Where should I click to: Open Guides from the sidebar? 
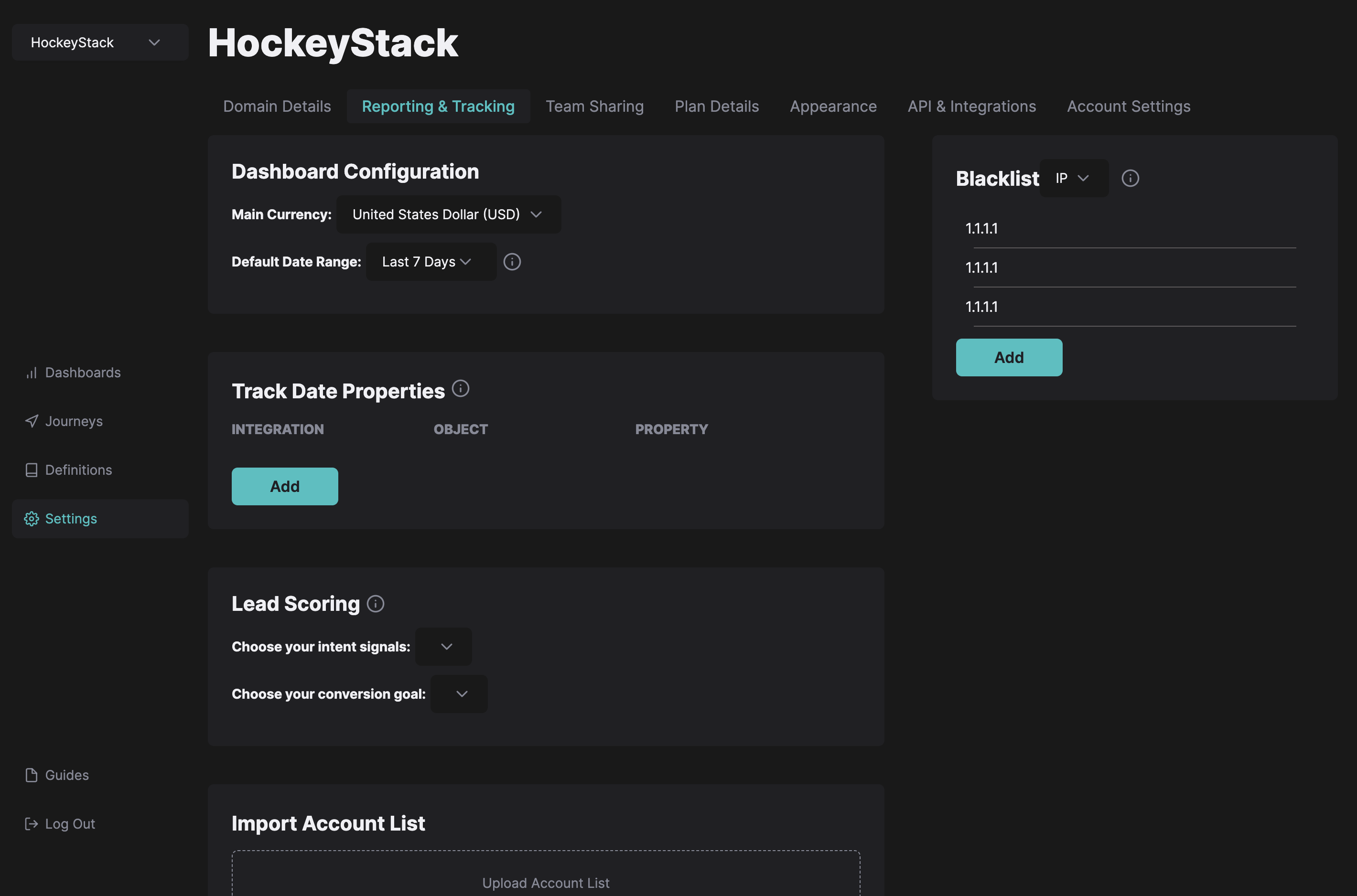[100, 775]
